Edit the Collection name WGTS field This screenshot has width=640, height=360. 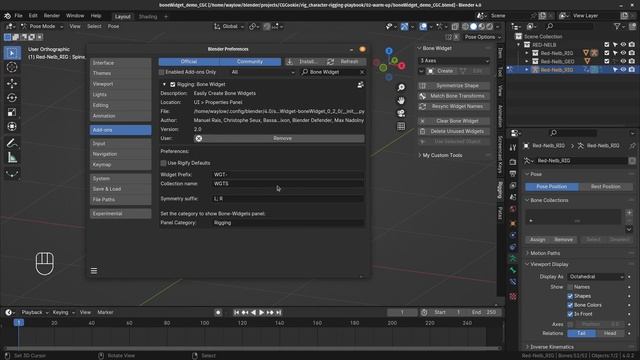pyautogui.click(x=288, y=184)
